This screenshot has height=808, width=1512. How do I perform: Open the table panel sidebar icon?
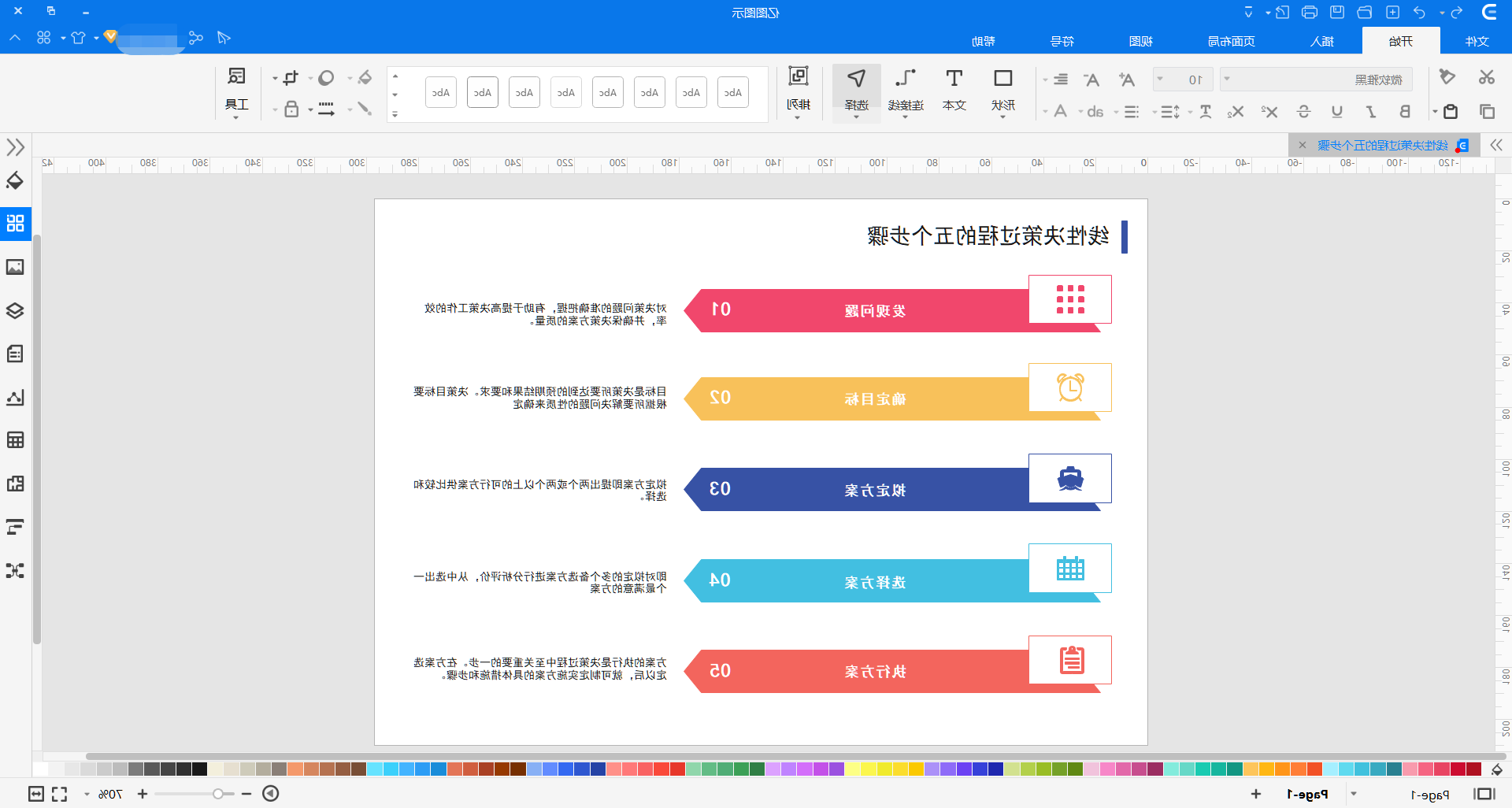(x=15, y=440)
